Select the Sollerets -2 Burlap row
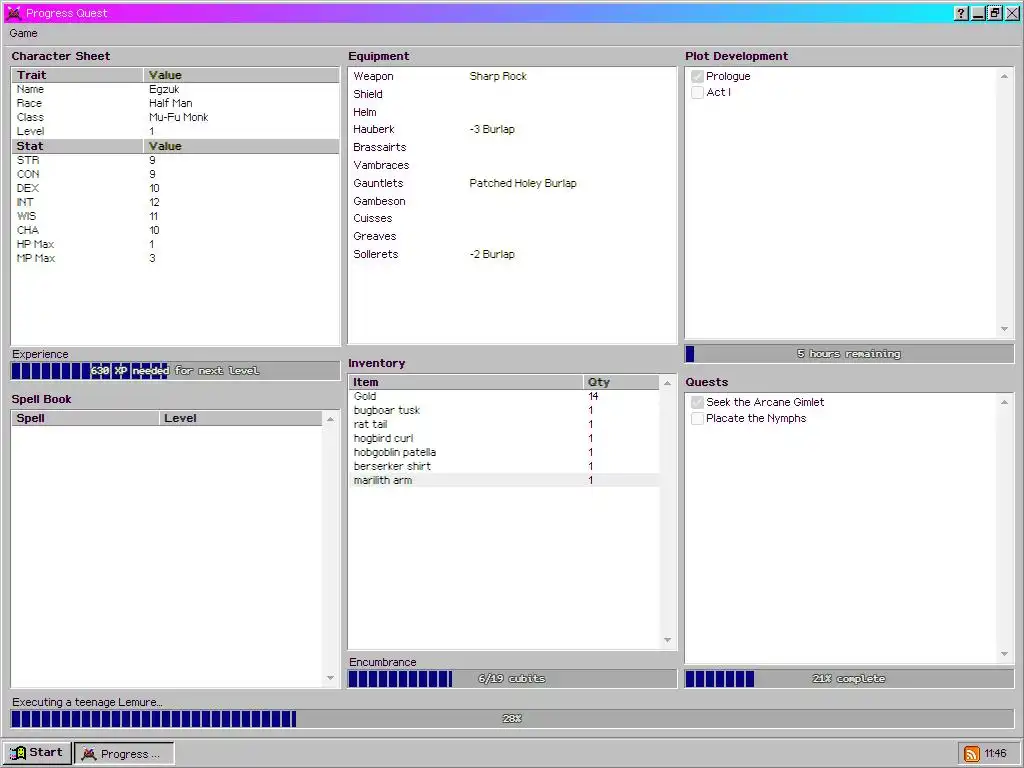 (512, 254)
